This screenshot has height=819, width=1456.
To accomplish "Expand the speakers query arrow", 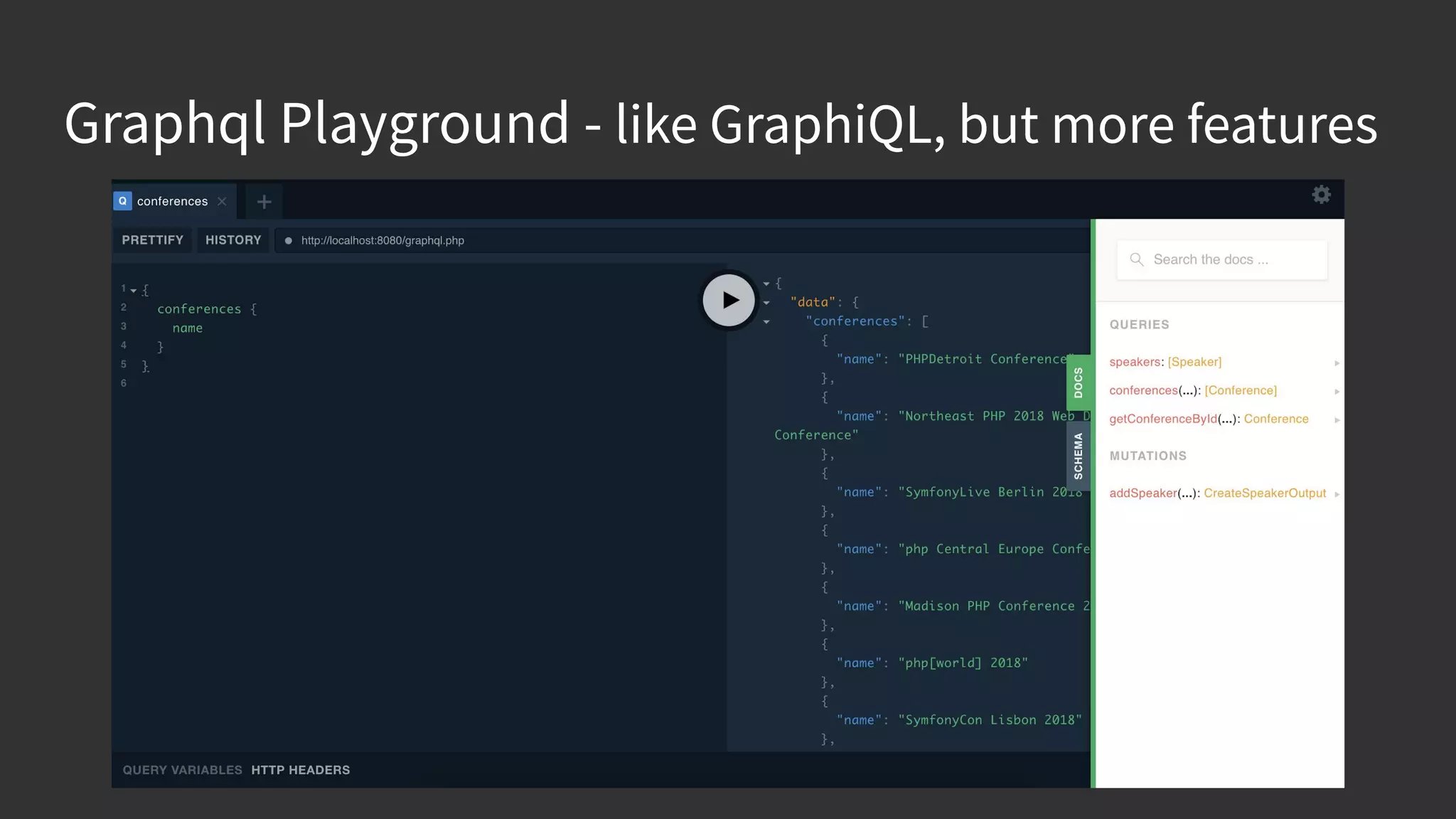I will point(1337,363).
